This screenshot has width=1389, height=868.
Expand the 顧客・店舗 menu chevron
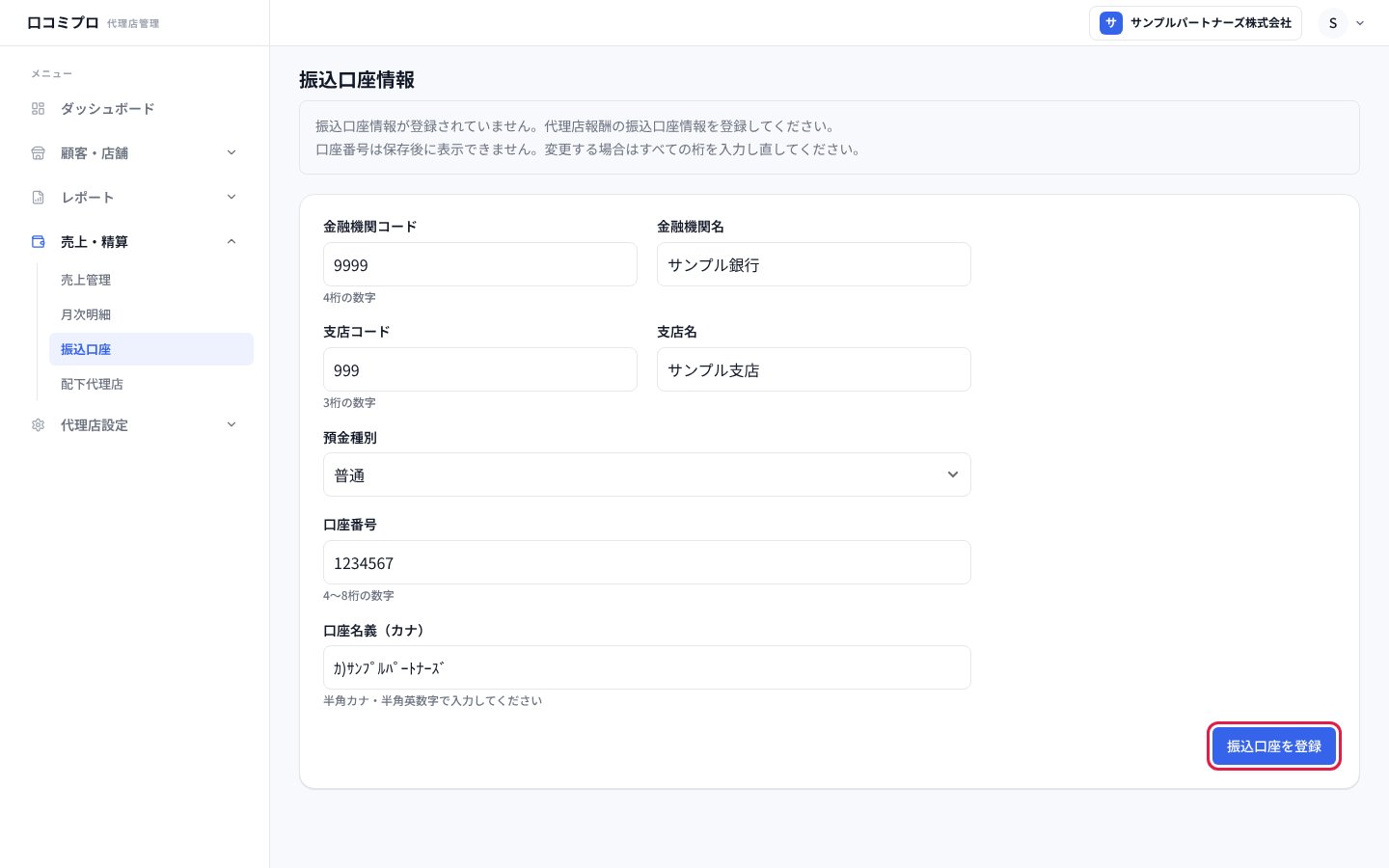point(231,152)
